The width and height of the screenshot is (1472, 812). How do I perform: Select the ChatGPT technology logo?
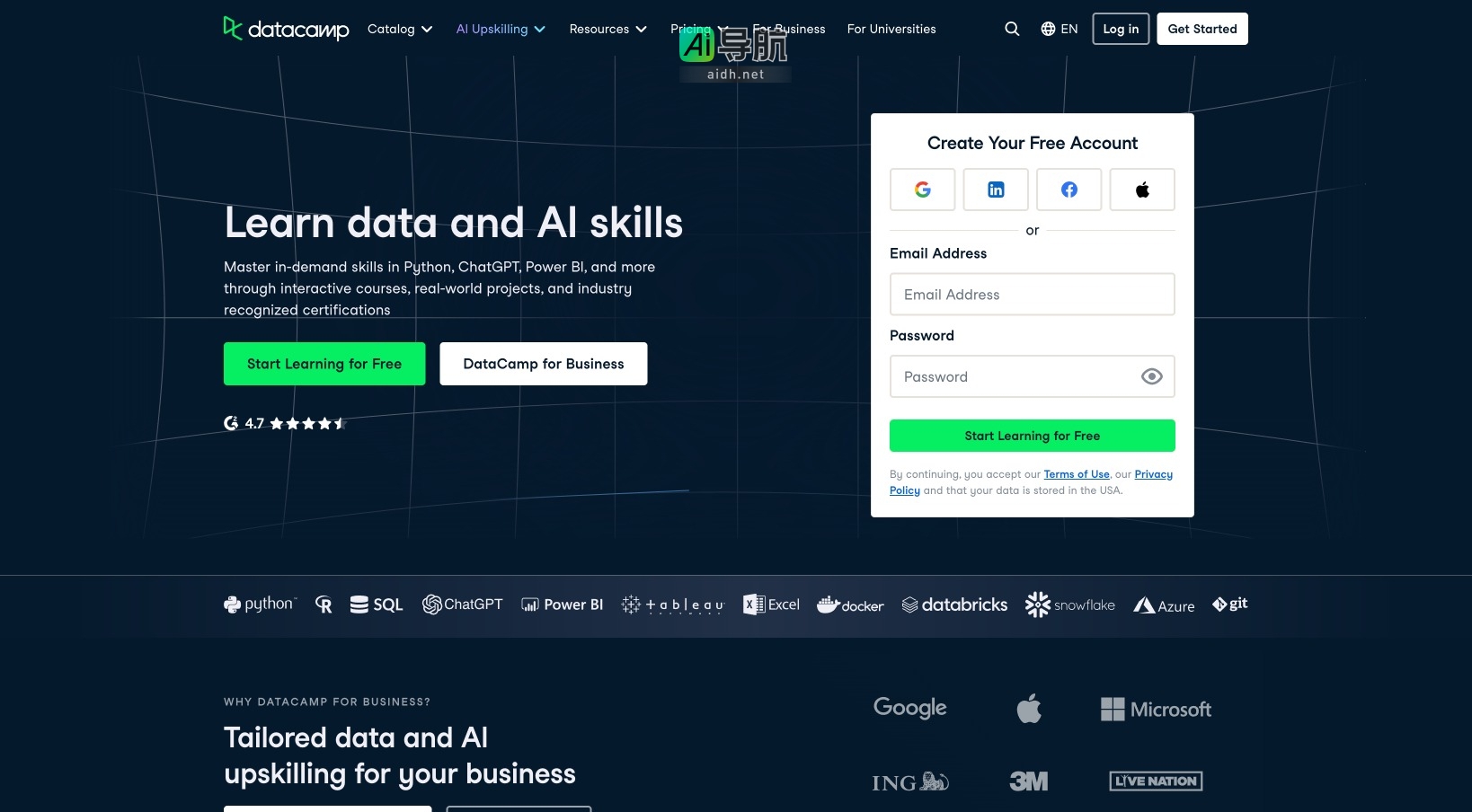[463, 605]
